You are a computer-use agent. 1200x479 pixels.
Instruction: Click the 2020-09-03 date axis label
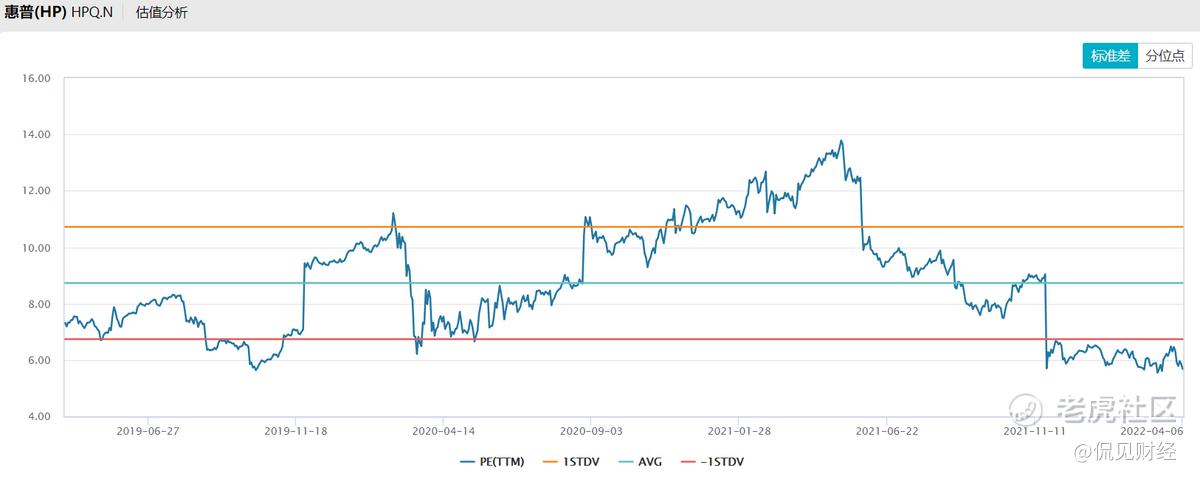click(x=590, y=431)
